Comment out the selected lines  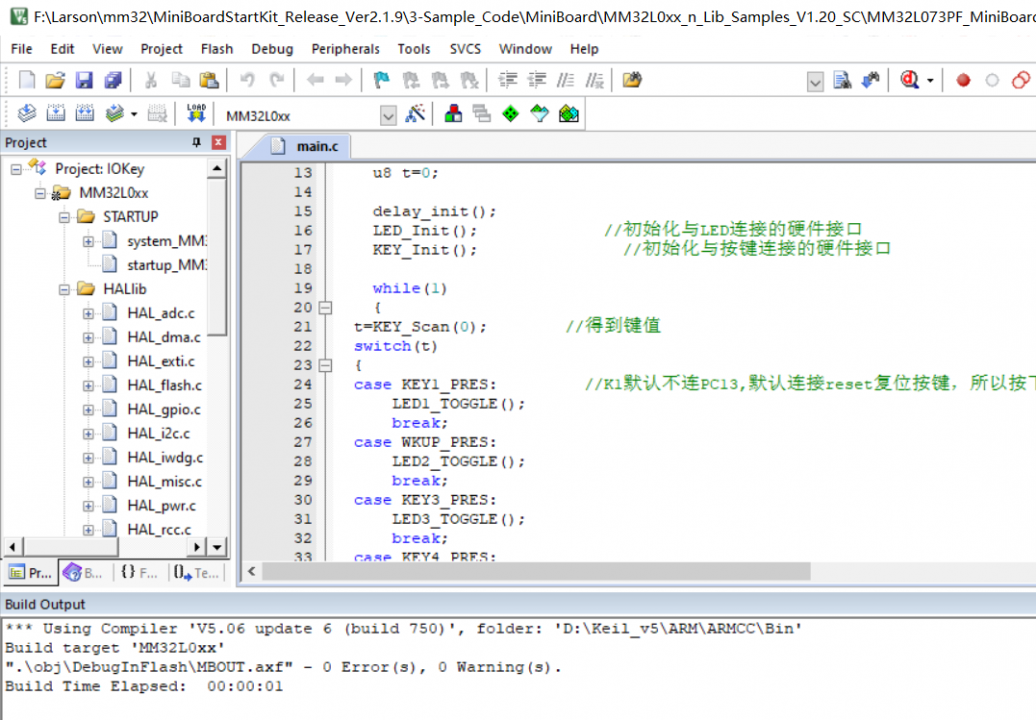coord(566,80)
